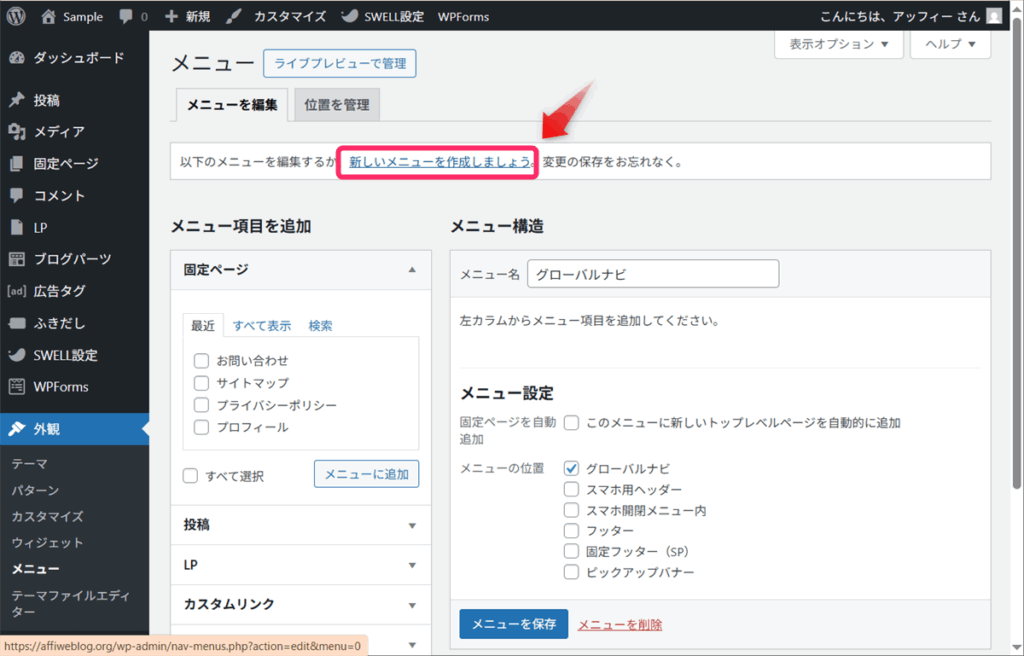This screenshot has width=1024, height=656.
Task: Tick the すべて選択 checkbox
Action: 190,476
